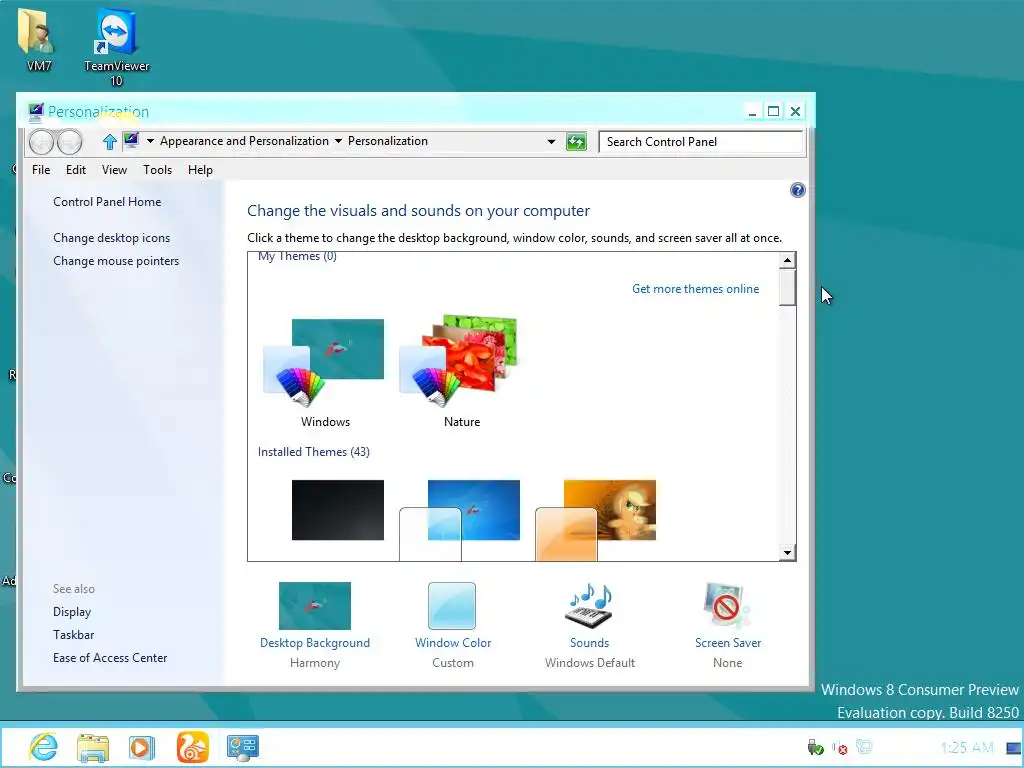The image size is (1024, 768).
Task: Expand Appearance and Personalization breadcrumb arrow
Action: 338,141
